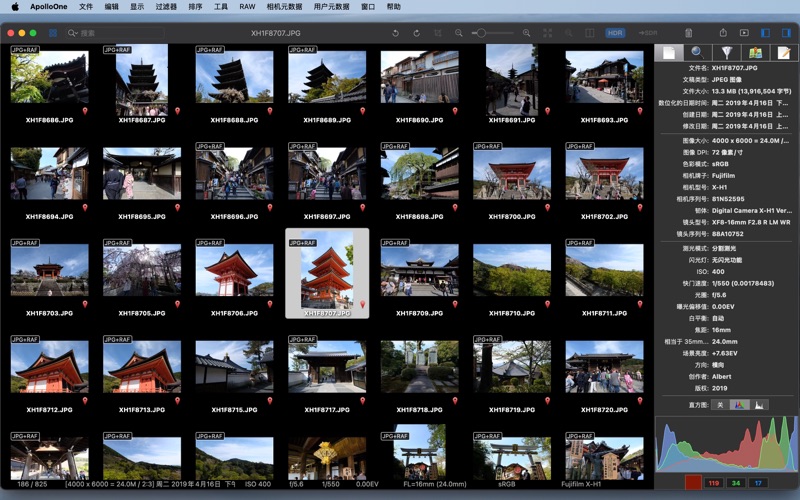
Task: Rotate image clockwise in toolbar
Action: click(416, 33)
